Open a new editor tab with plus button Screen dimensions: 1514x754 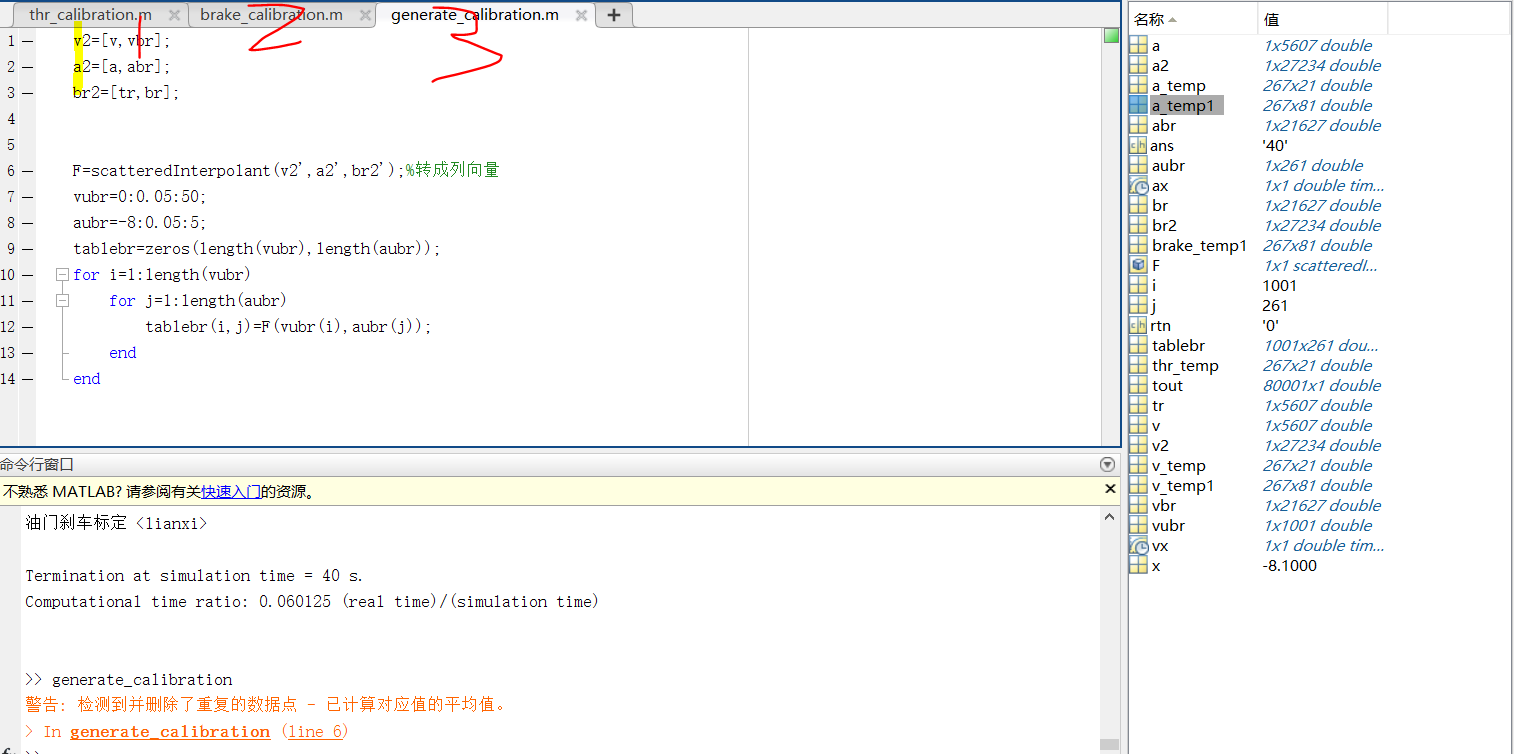tap(613, 15)
